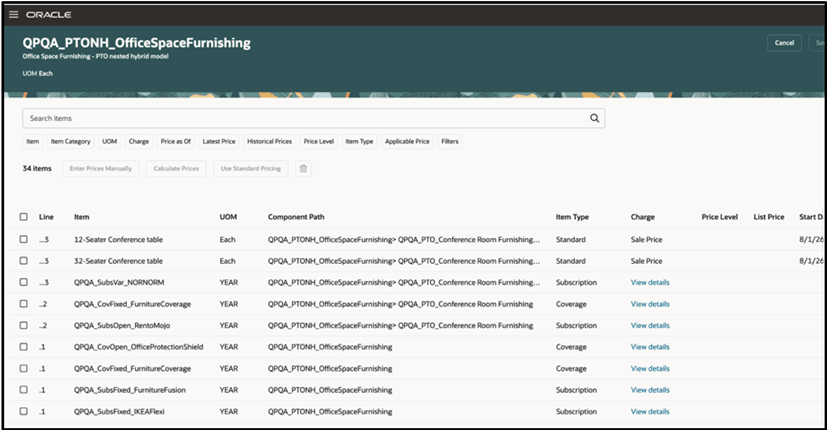Click the Charge column header
Image resolution: width=829 pixels, height=432 pixels.
(642, 217)
